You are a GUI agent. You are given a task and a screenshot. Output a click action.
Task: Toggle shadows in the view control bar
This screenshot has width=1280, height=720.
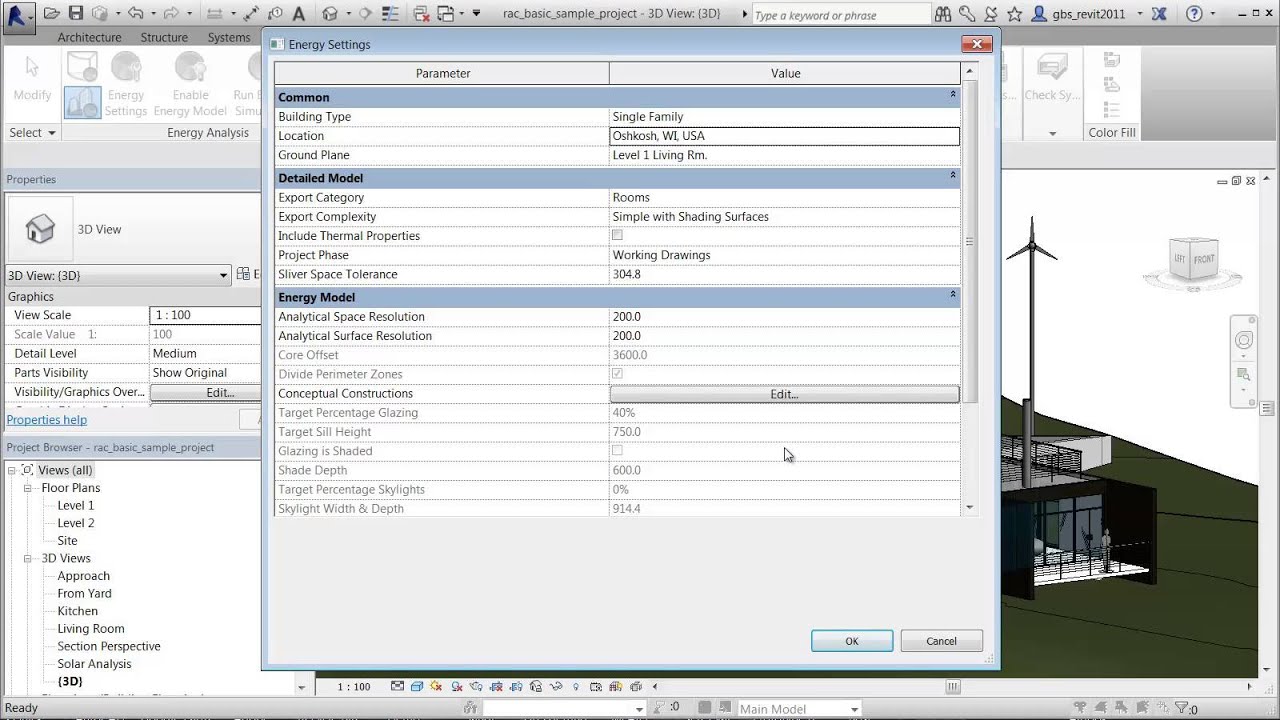click(x=456, y=687)
